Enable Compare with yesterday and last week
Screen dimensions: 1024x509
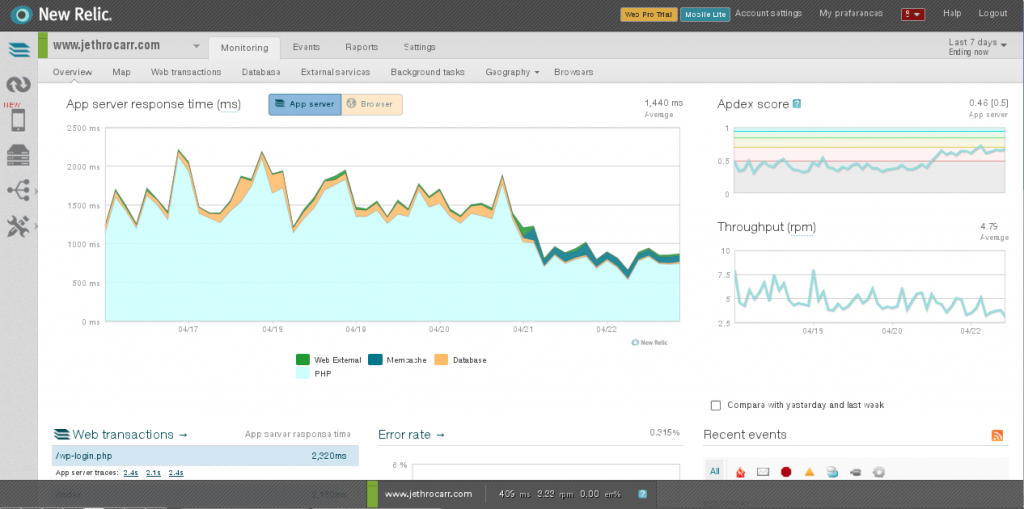716,406
